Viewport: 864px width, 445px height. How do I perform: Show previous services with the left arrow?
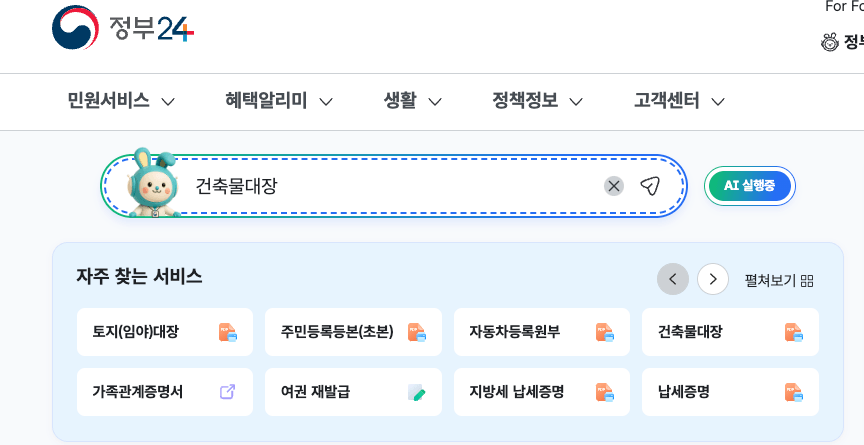(x=672, y=279)
